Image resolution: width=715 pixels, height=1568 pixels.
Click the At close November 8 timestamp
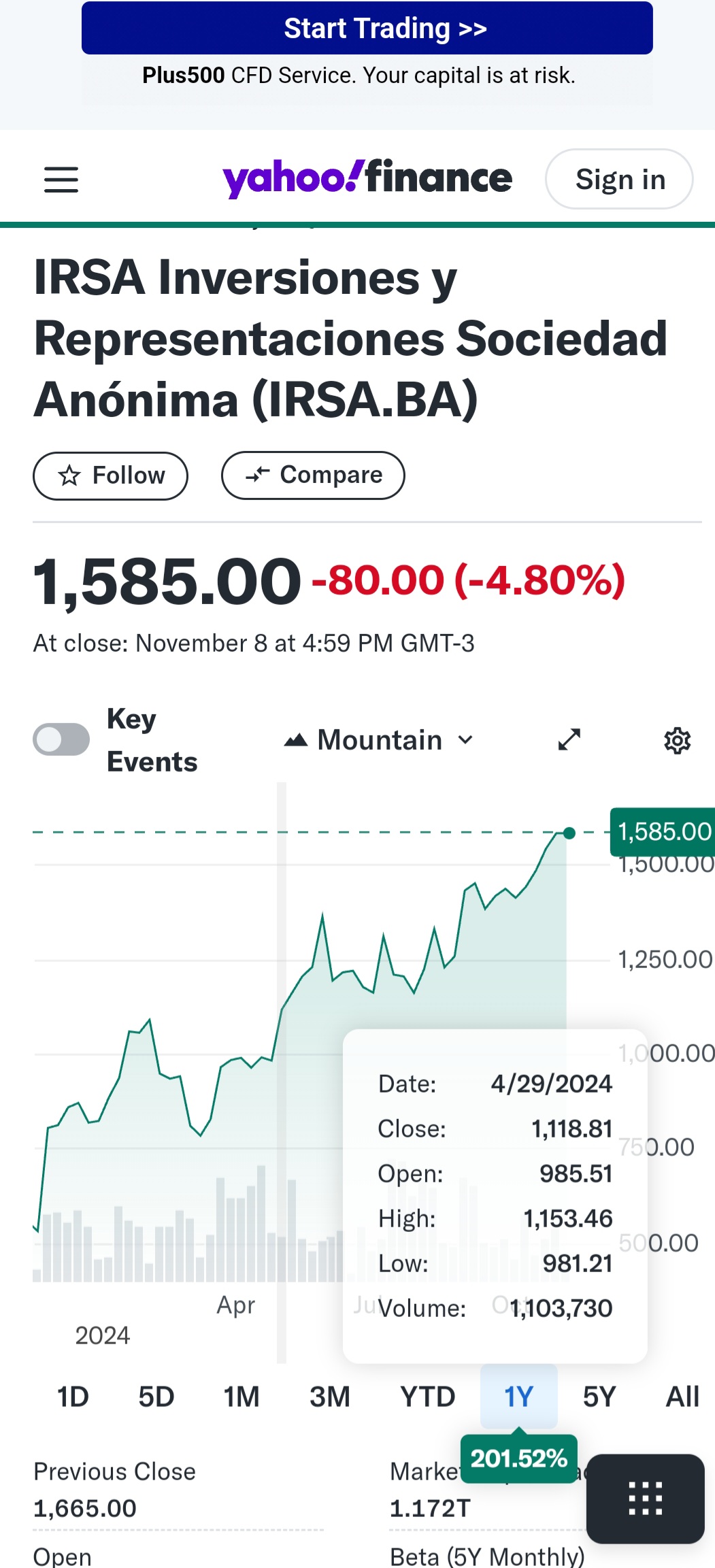click(254, 643)
